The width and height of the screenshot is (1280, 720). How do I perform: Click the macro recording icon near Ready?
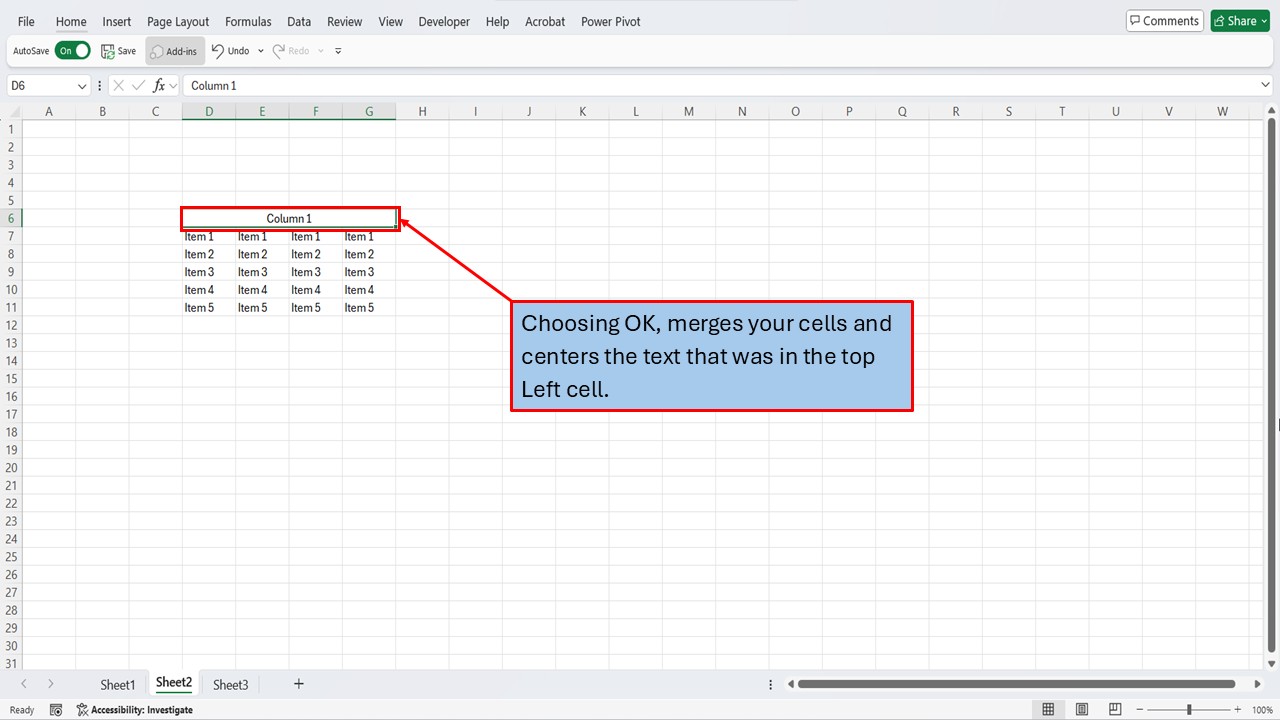(56, 709)
